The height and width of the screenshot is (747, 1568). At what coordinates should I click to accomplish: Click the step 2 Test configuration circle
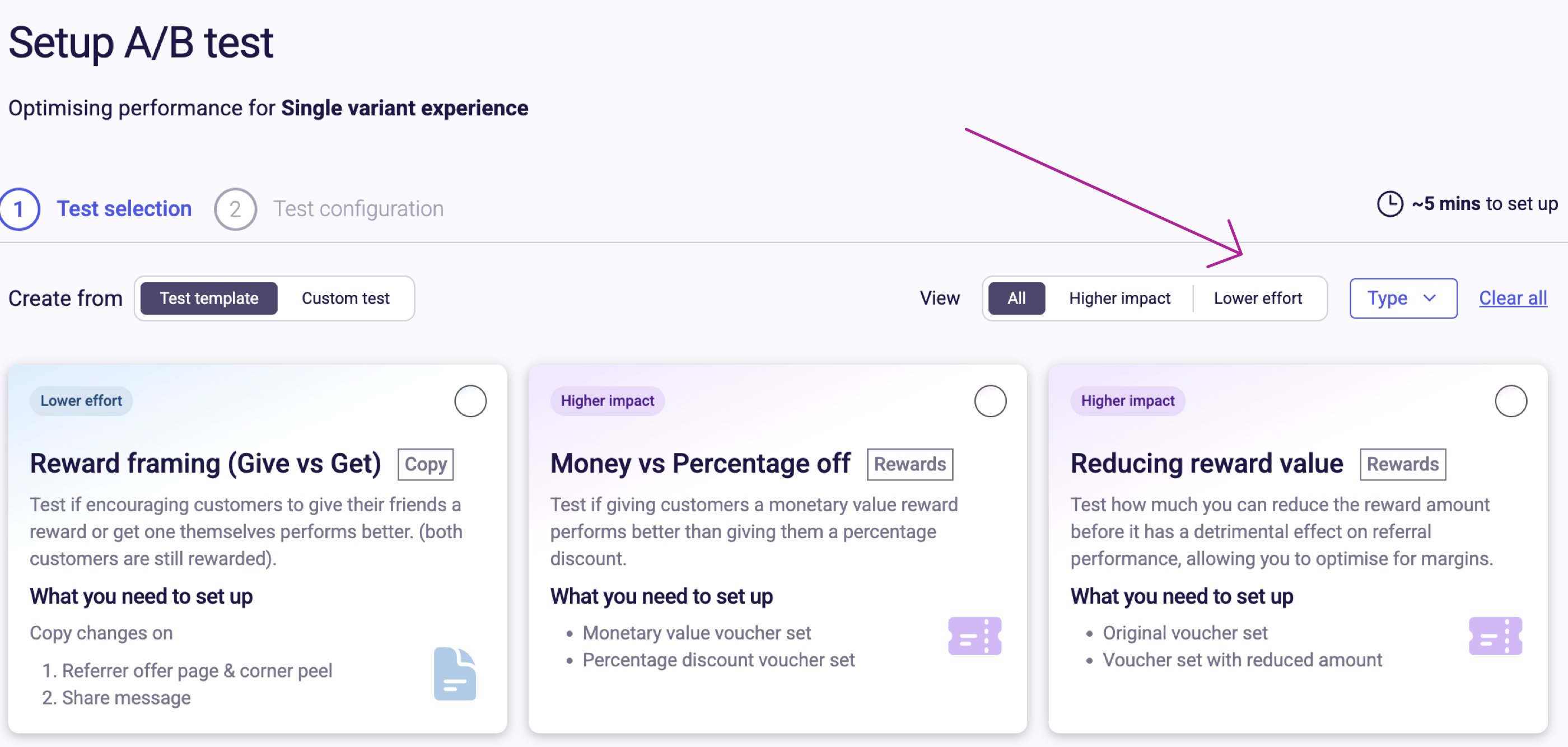pyautogui.click(x=236, y=208)
